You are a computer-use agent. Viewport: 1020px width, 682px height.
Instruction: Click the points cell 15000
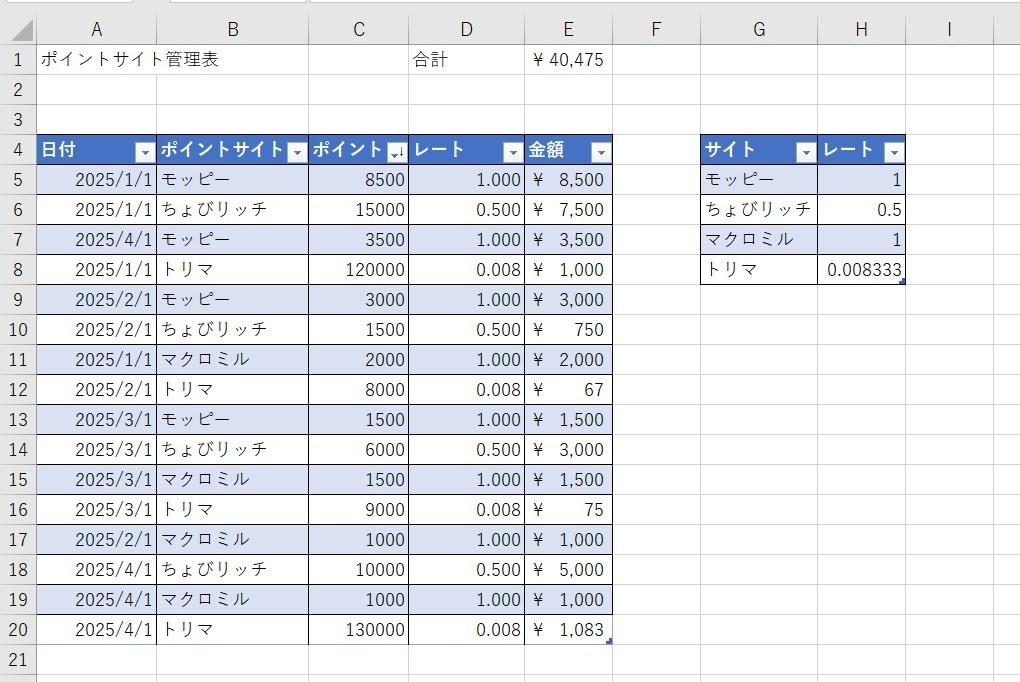(358, 210)
